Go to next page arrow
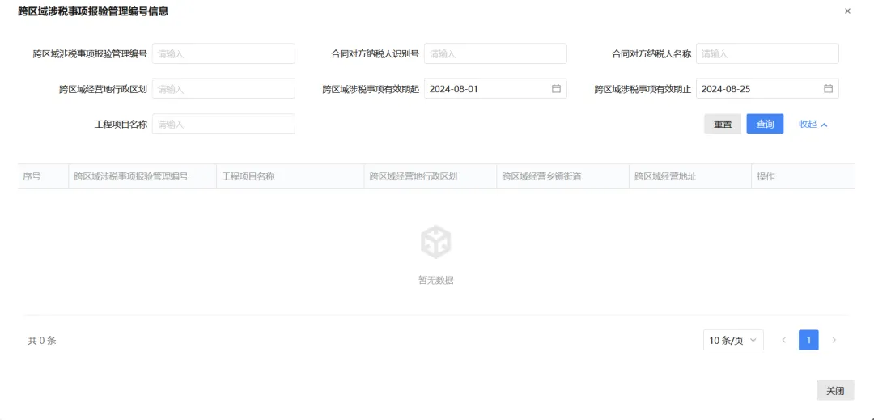This screenshot has width=874, height=420. [834, 340]
